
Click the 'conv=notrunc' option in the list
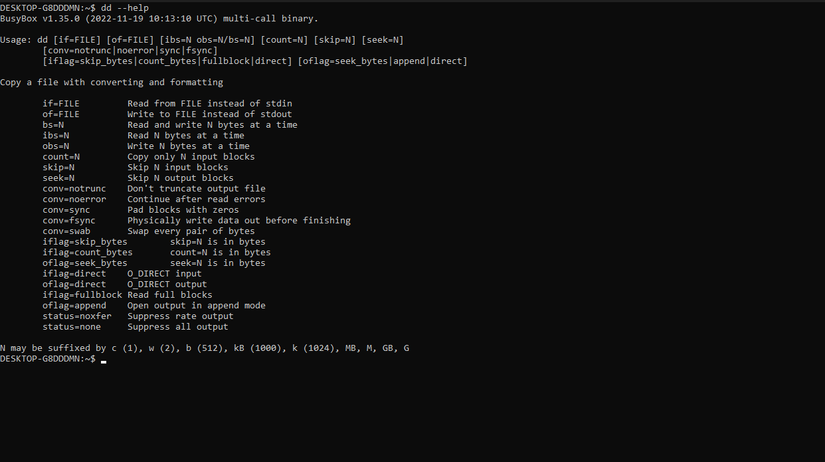(74, 188)
